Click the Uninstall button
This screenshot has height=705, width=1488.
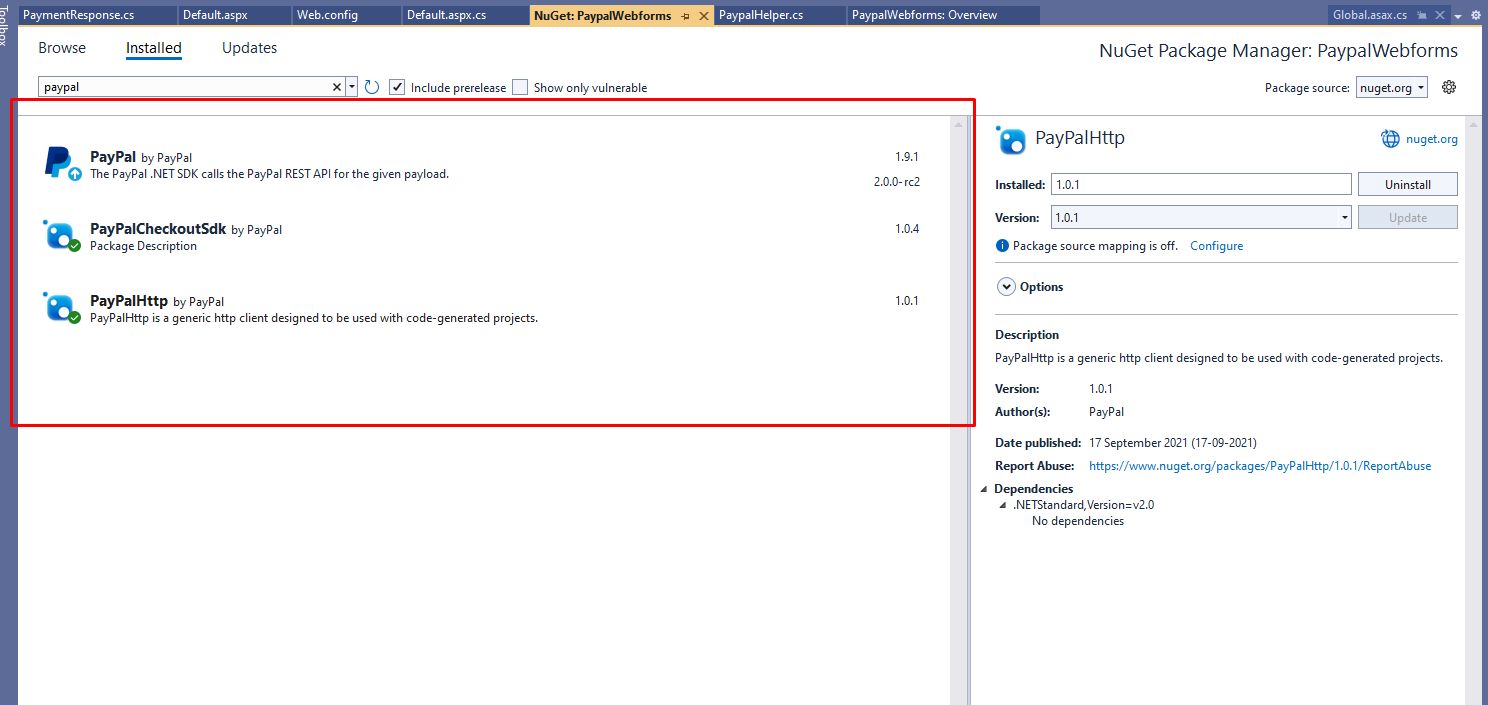click(x=1407, y=184)
